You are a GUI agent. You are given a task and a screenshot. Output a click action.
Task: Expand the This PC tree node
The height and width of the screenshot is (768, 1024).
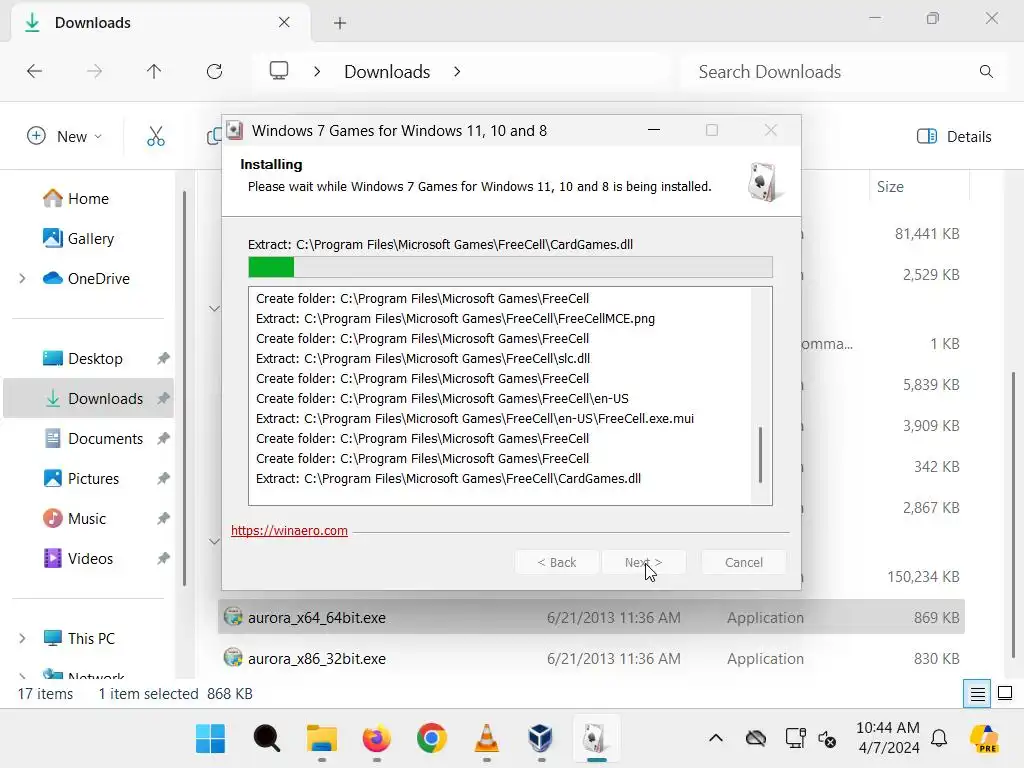(22, 638)
